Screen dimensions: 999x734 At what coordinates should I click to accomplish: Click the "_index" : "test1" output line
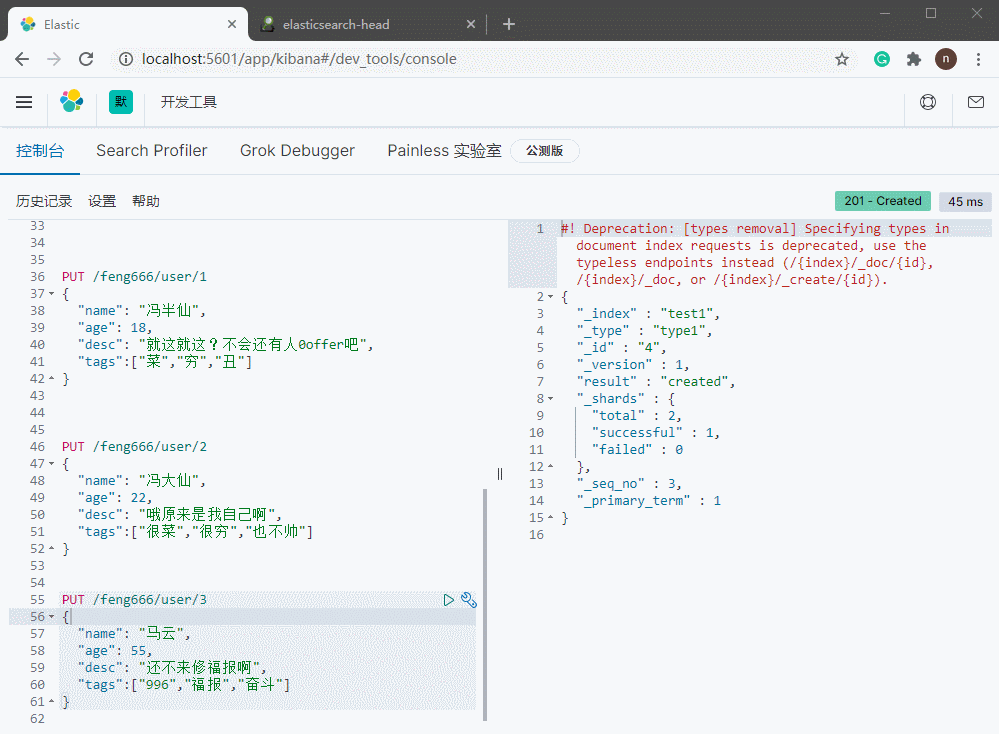(648, 313)
